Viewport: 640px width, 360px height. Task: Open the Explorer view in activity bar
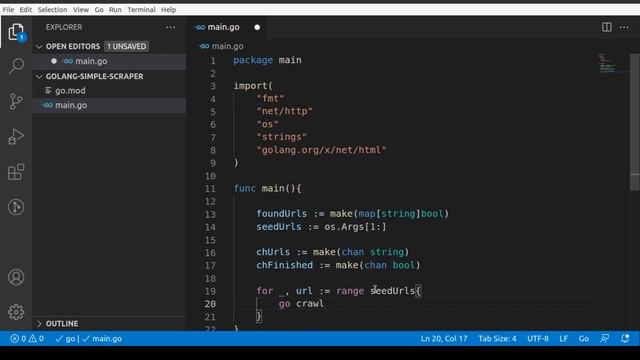pos(16,31)
